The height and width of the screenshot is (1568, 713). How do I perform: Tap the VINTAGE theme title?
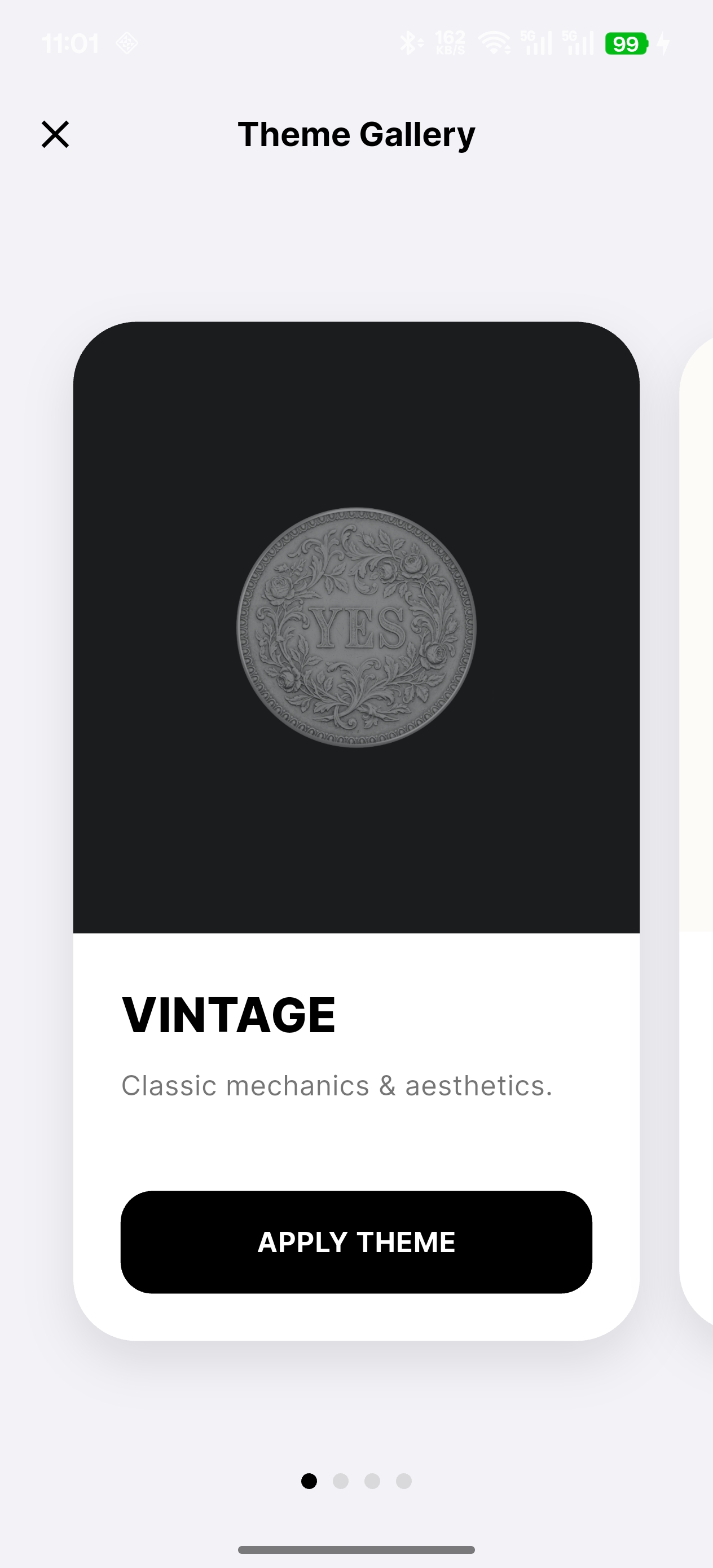click(228, 1015)
